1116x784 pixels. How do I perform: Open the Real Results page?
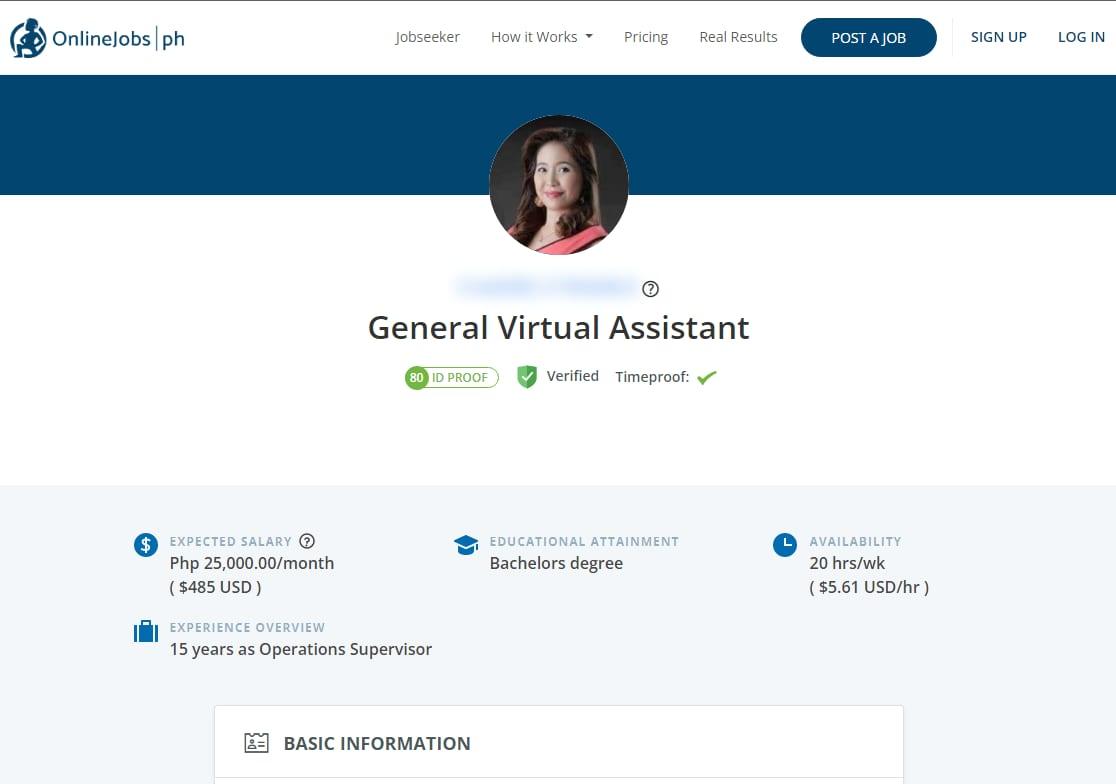738,37
